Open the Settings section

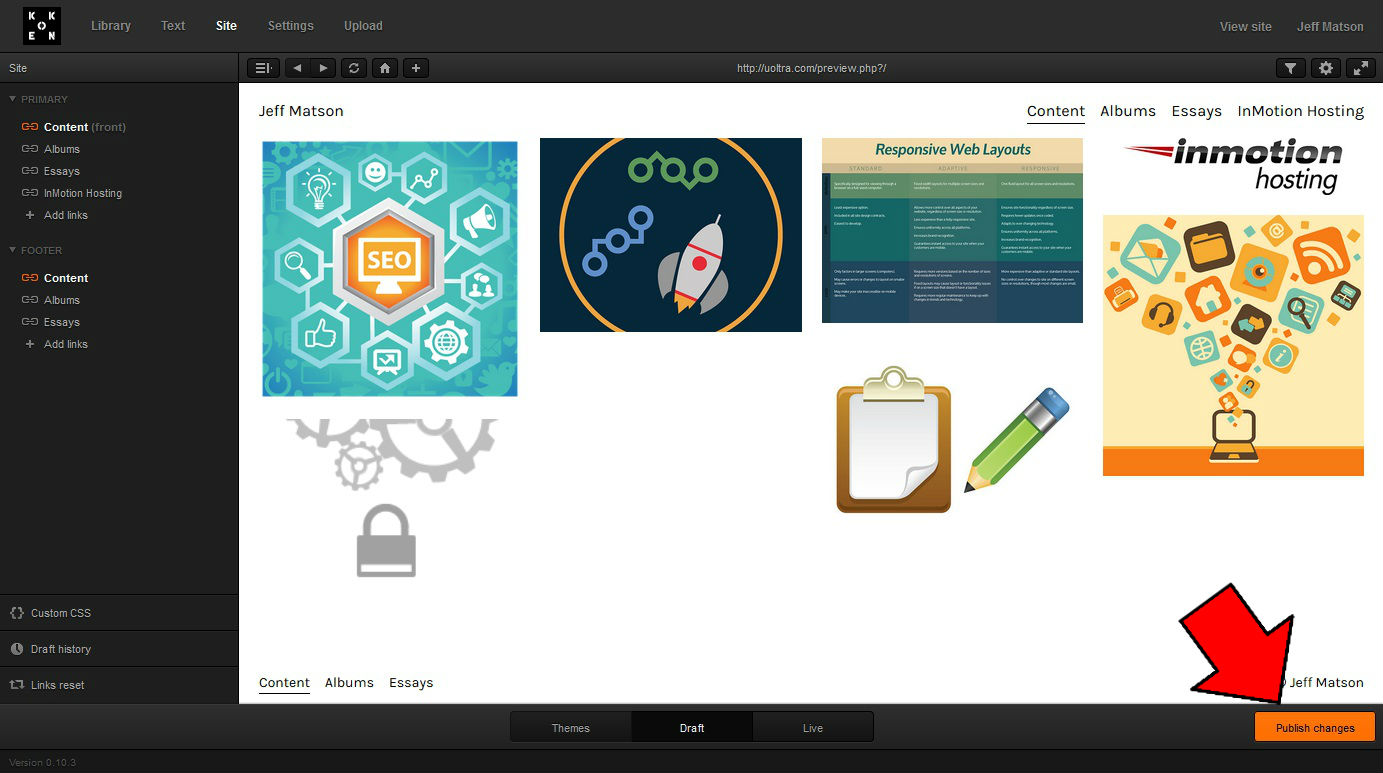click(x=291, y=26)
